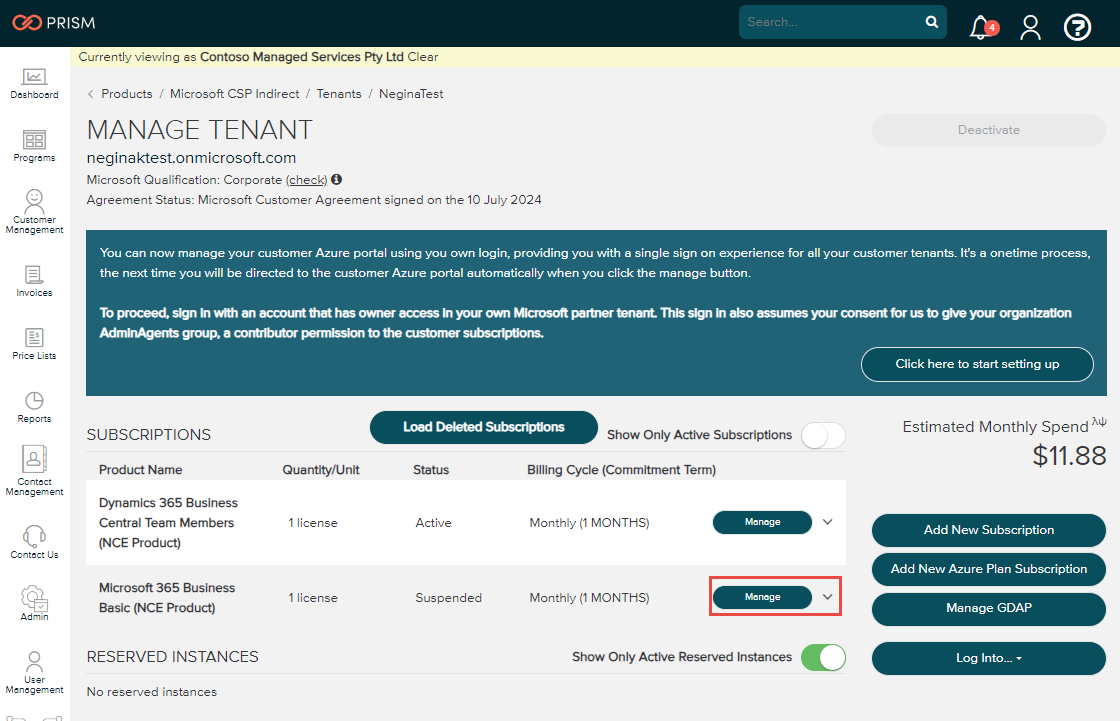Click Add New Azure Plan Subscription
Screen dimensions: 1120x721
(989, 570)
